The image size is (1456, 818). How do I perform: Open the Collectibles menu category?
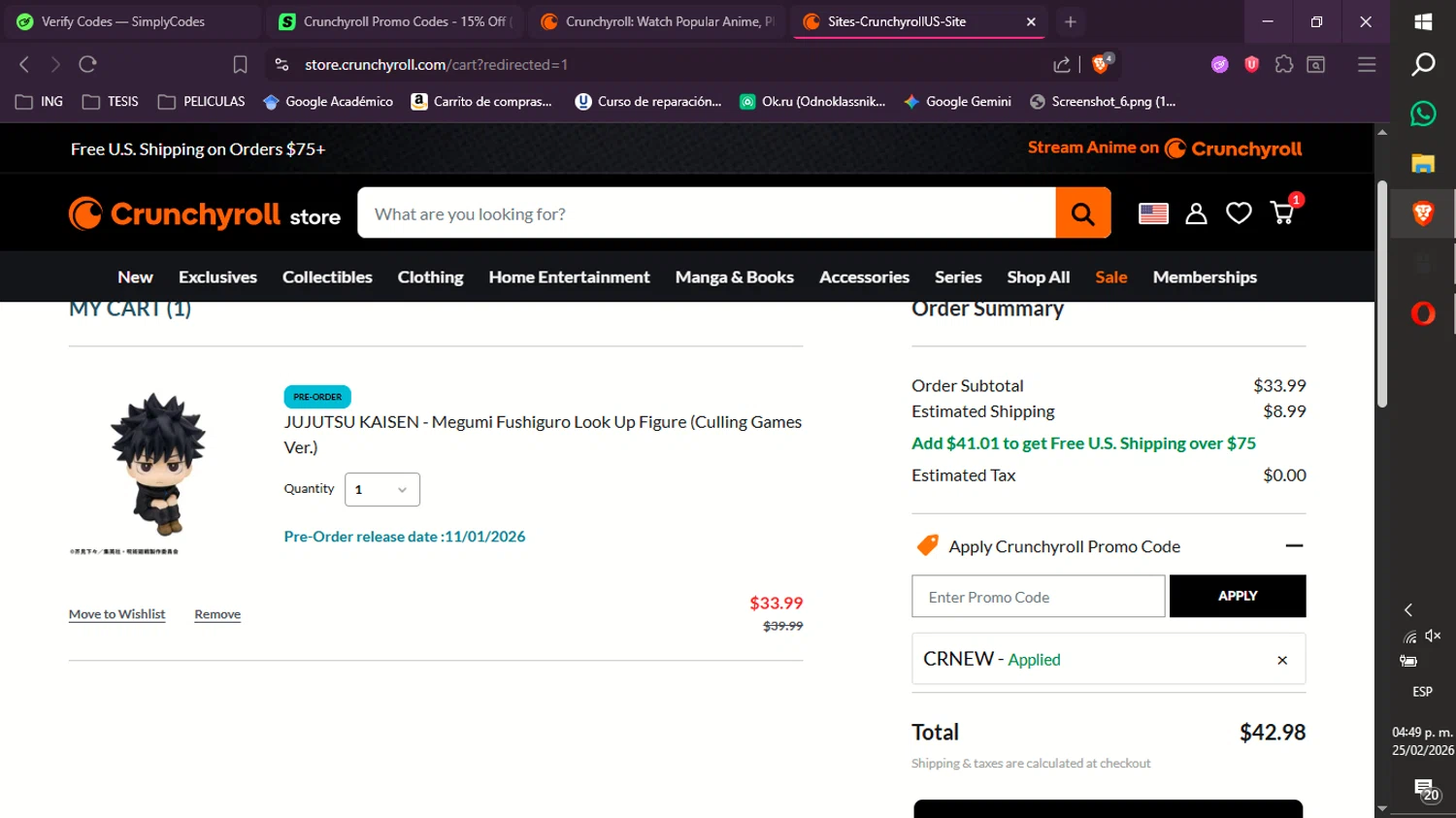coord(327,278)
